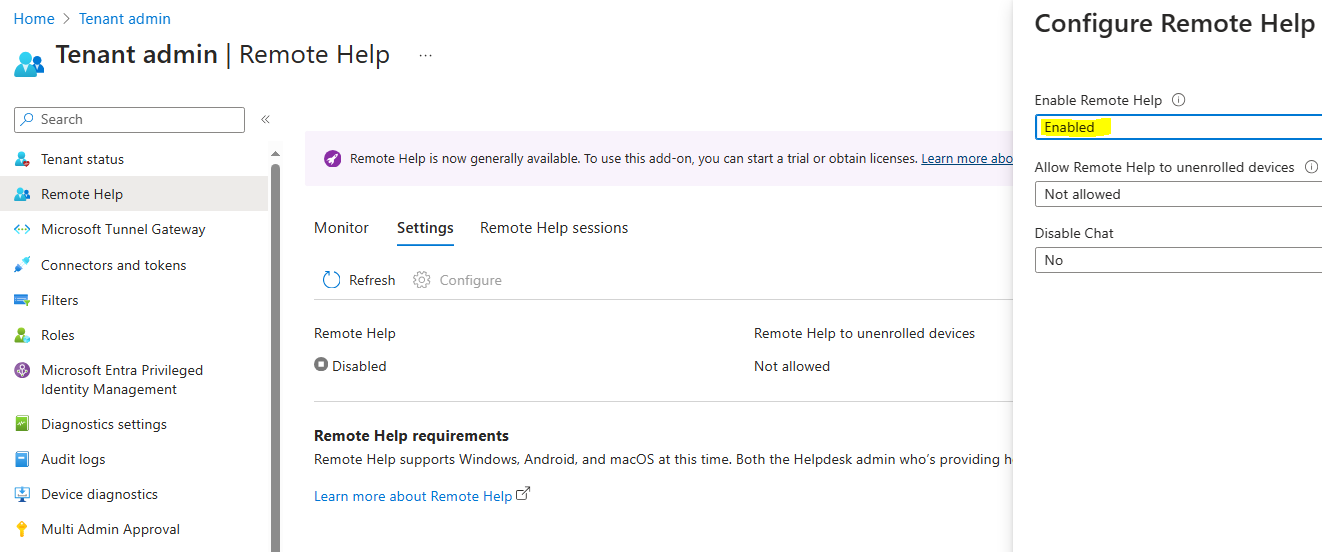Click the Tenant status sidebar icon
The height and width of the screenshot is (552, 1322).
click(x=22, y=160)
